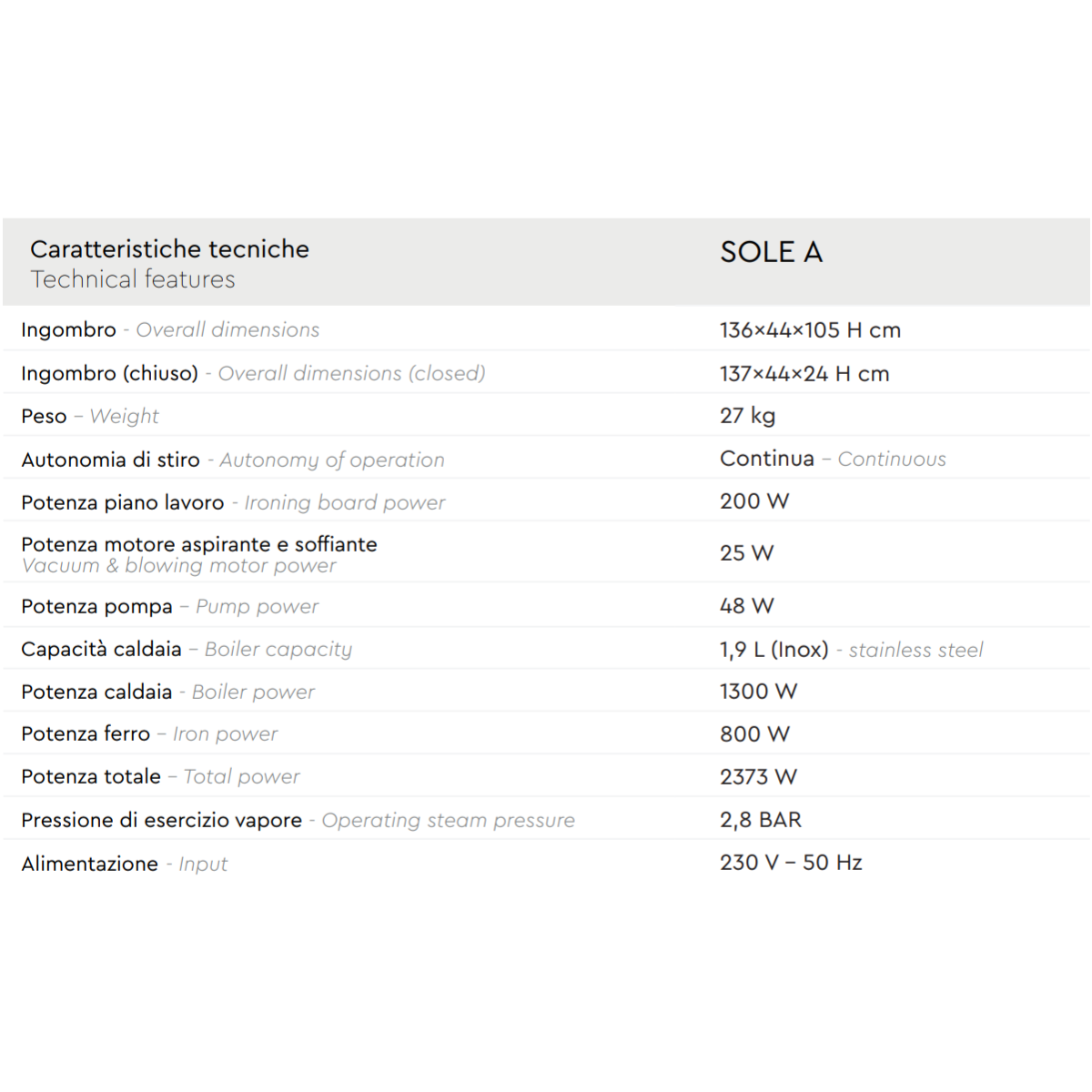Click the '136×44×105 H cm' value
The image size is (1092, 1092).
[810, 330]
